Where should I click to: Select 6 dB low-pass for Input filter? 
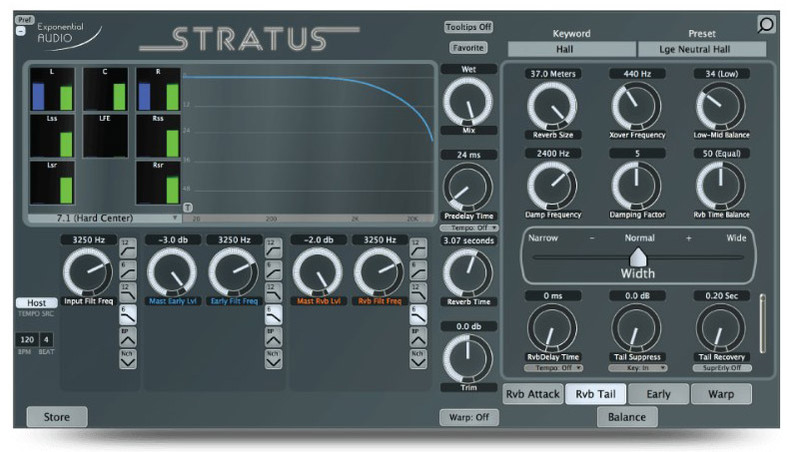tap(128, 315)
